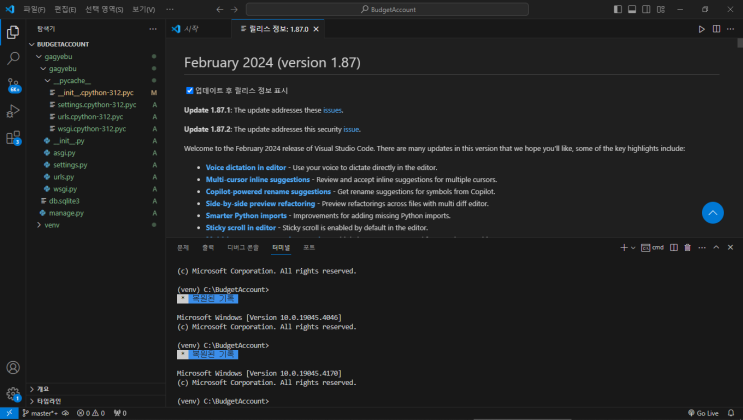The image size is (743, 420).
Task: Uncheck show release notes after update checkbox
Action: pyautogui.click(x=190, y=91)
